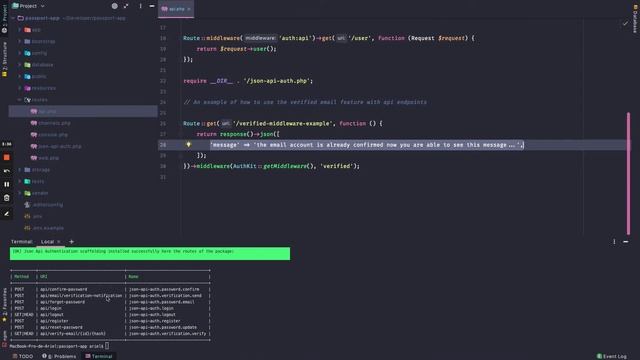
Task: Expand the vendor folder
Action: [20, 193]
